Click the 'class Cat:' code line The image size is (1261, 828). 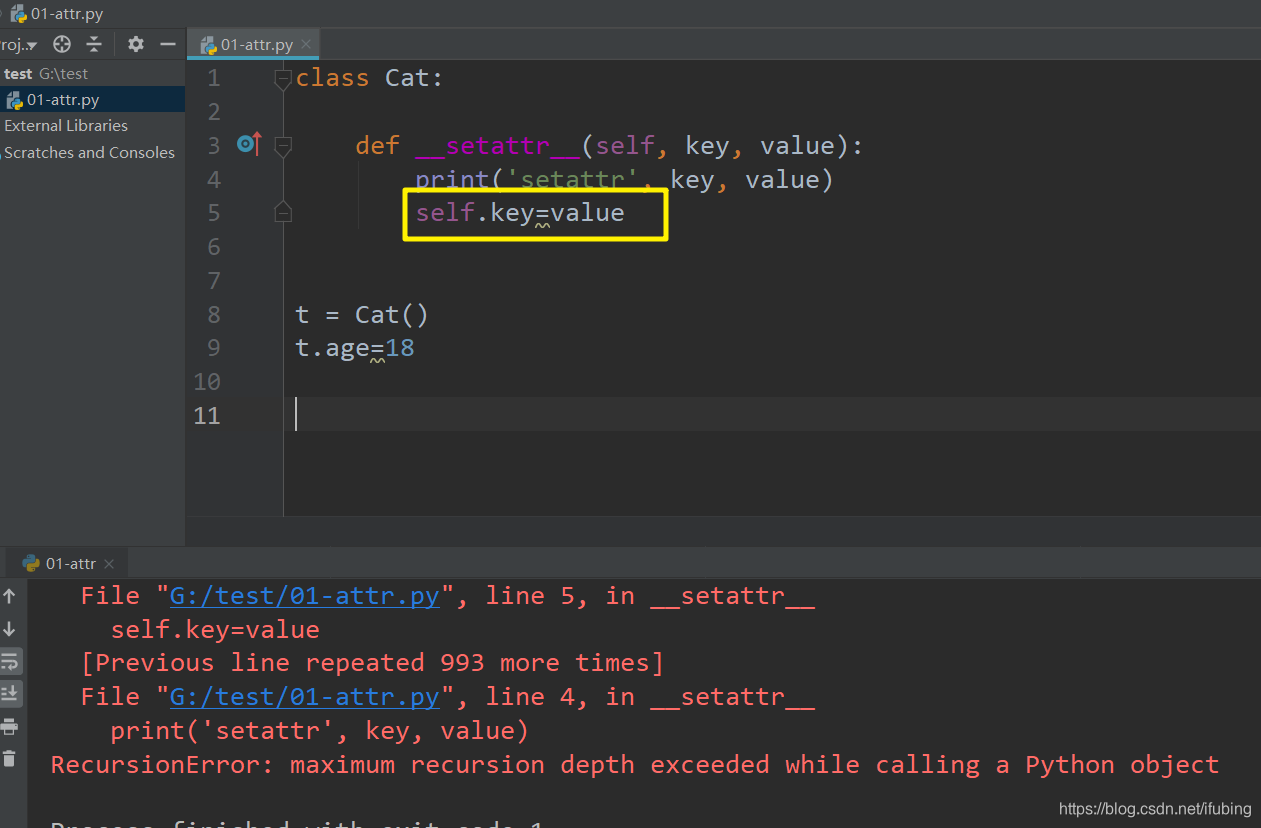(x=369, y=78)
